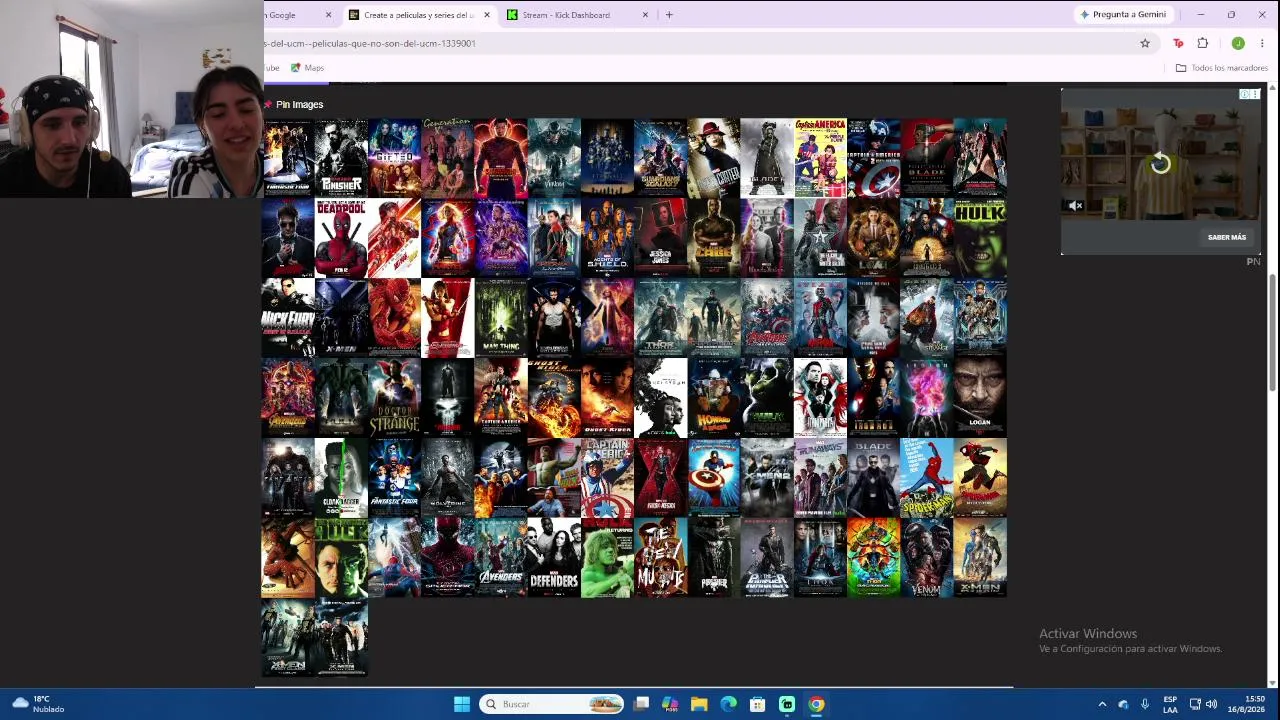1280x720 pixels.
Task: Open Task View from the taskbar
Action: (x=642, y=704)
